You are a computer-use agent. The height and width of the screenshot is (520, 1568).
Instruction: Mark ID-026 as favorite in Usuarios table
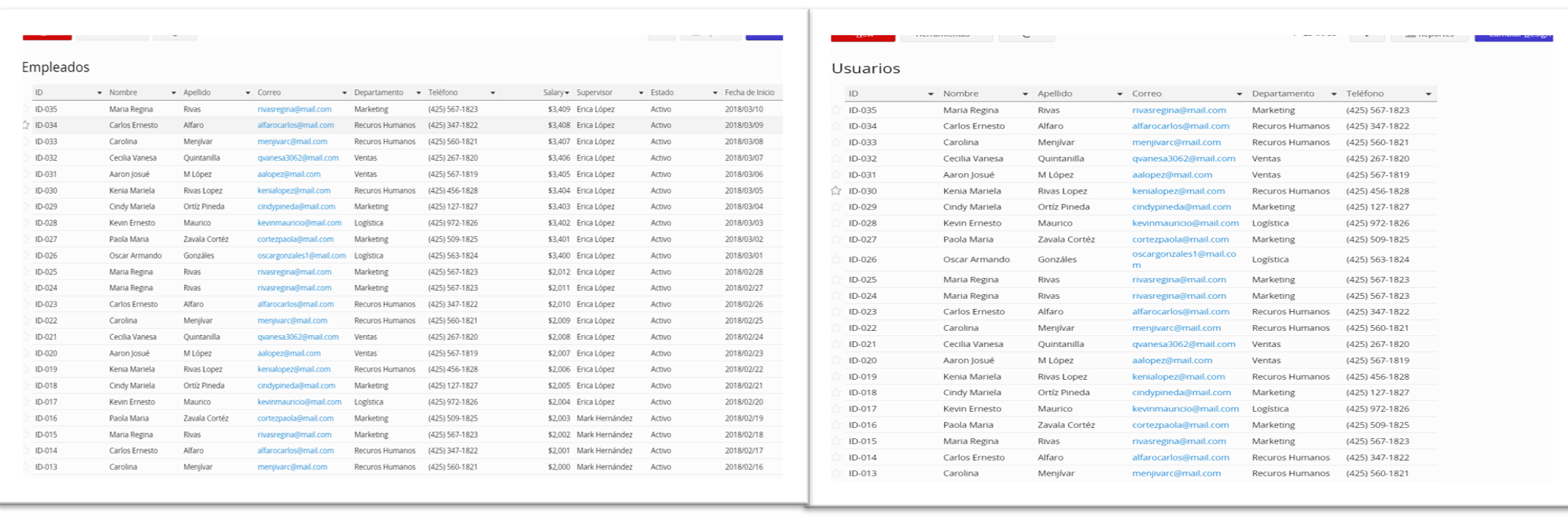pos(836,259)
